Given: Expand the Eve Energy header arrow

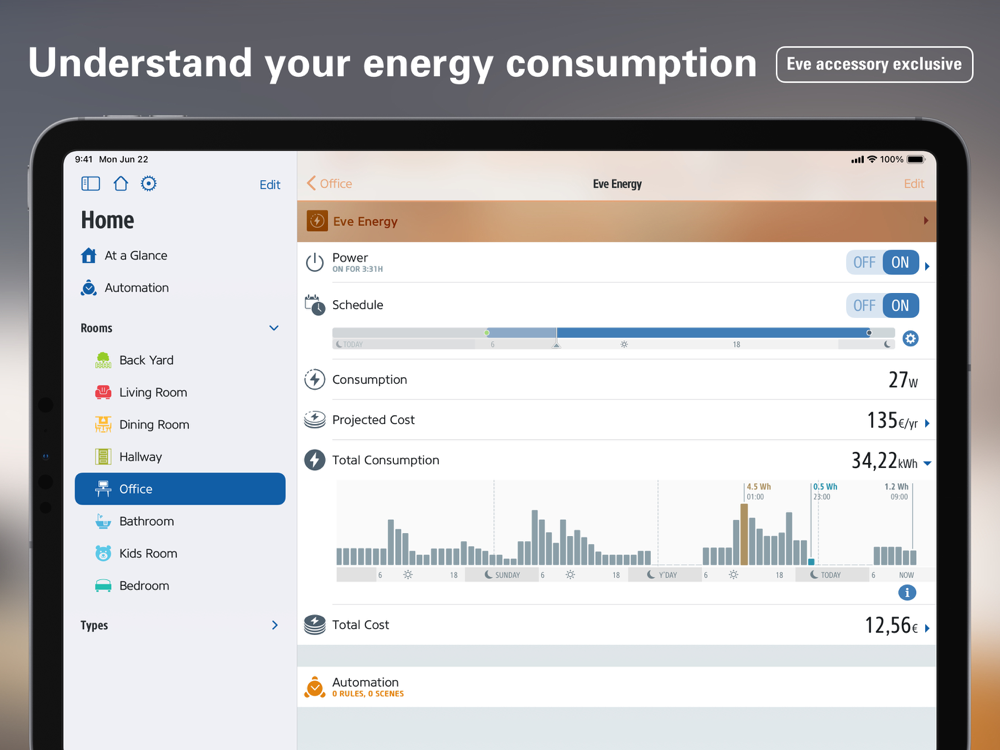Looking at the screenshot, I should point(926,221).
